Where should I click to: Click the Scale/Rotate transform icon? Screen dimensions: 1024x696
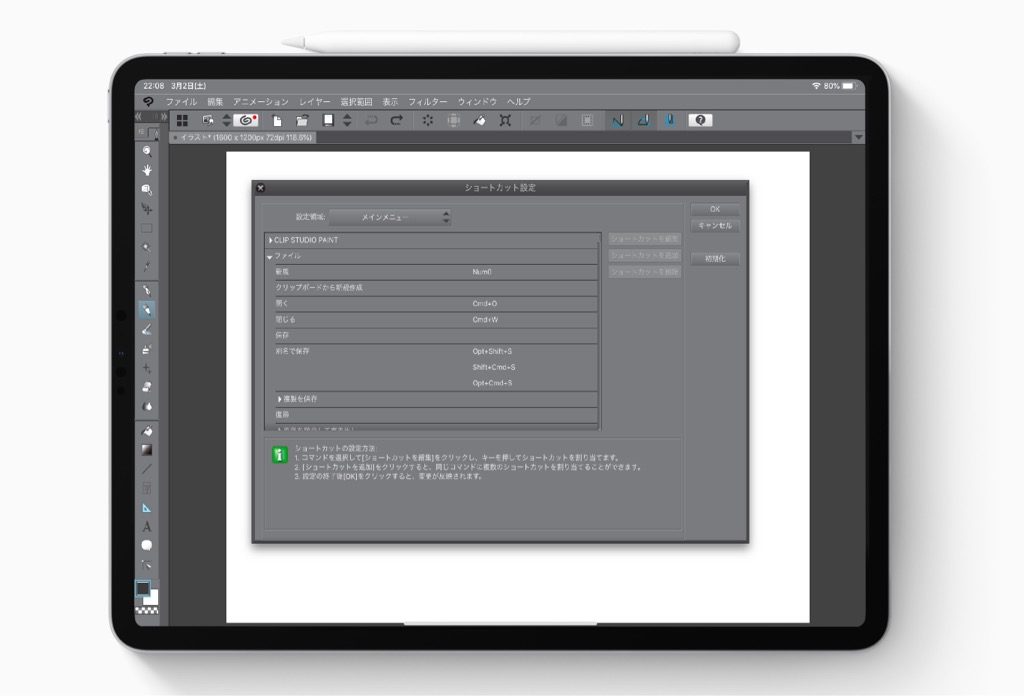point(505,121)
